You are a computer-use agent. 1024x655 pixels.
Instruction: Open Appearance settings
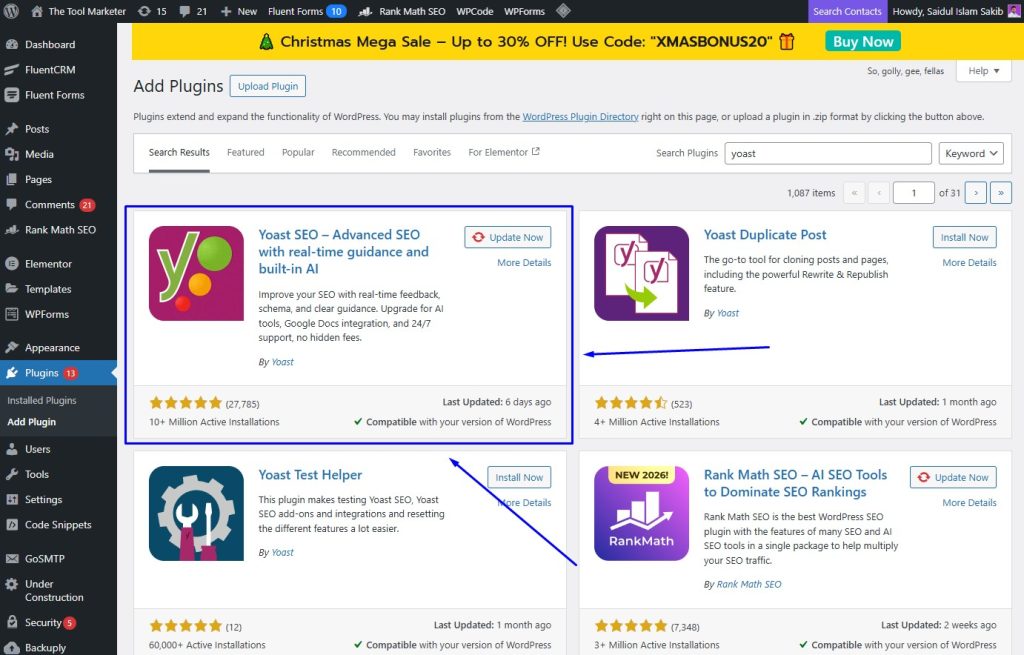52,347
